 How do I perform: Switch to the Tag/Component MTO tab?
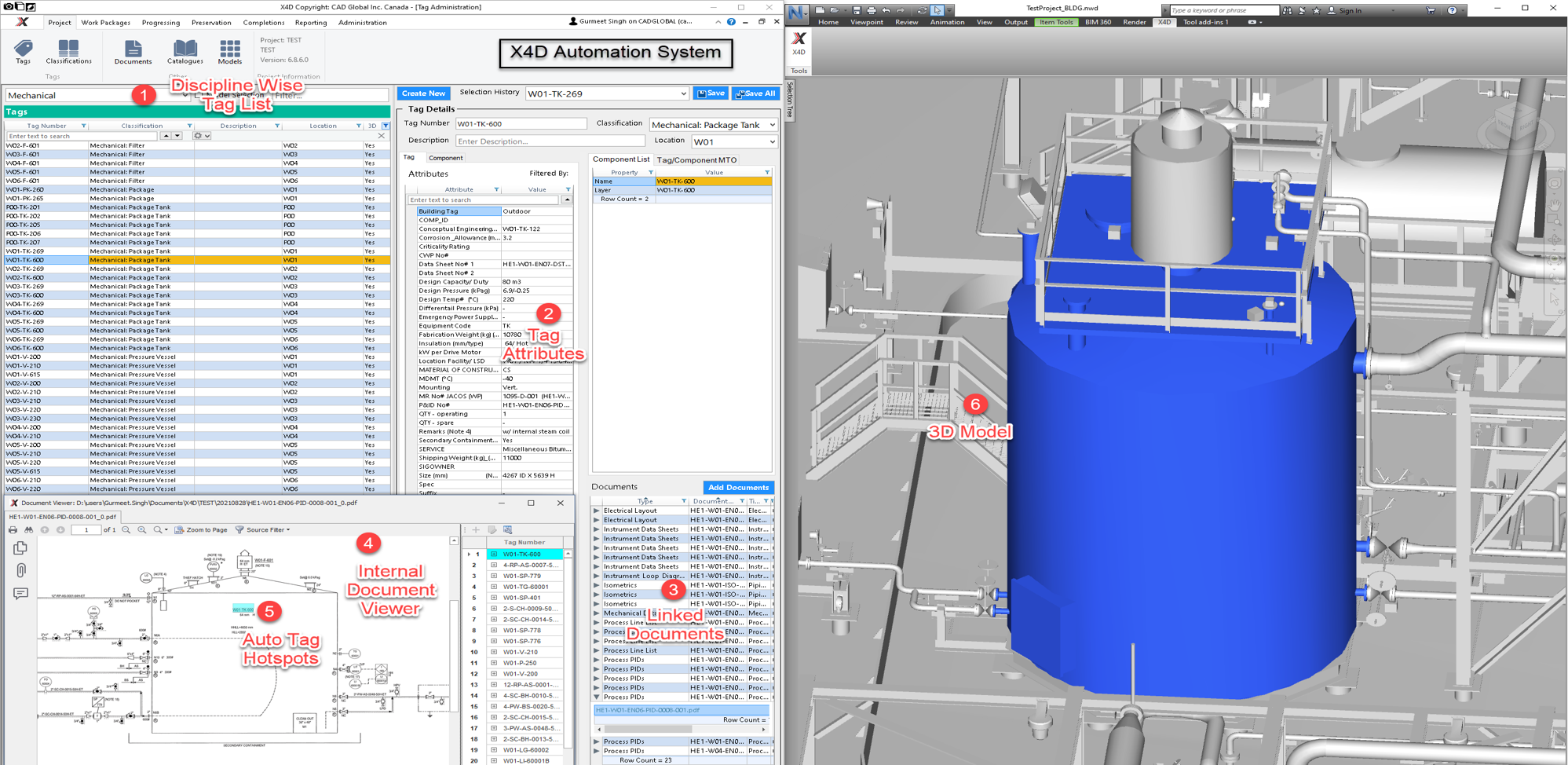click(696, 159)
